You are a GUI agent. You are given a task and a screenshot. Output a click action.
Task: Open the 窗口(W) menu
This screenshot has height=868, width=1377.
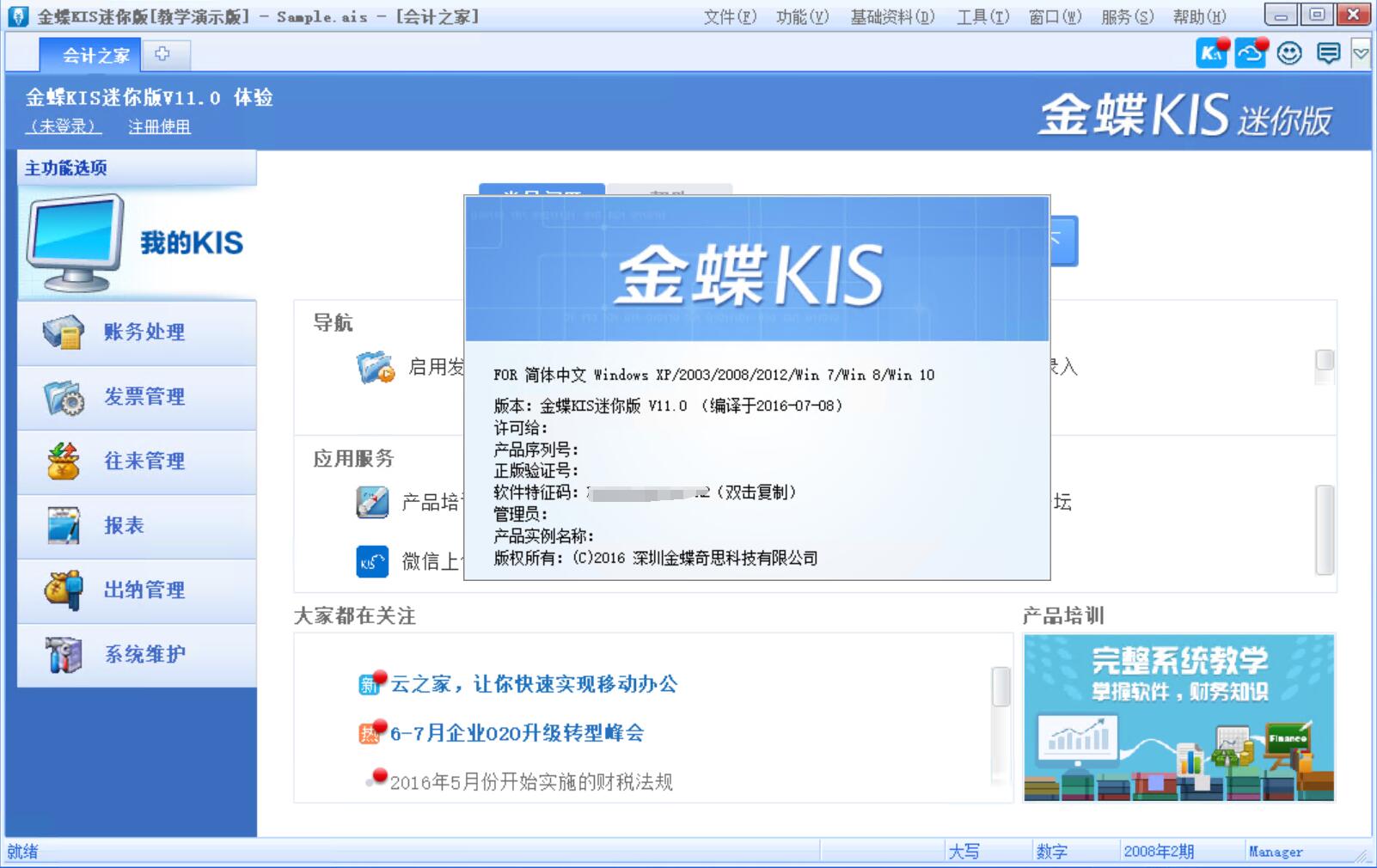click(1056, 16)
